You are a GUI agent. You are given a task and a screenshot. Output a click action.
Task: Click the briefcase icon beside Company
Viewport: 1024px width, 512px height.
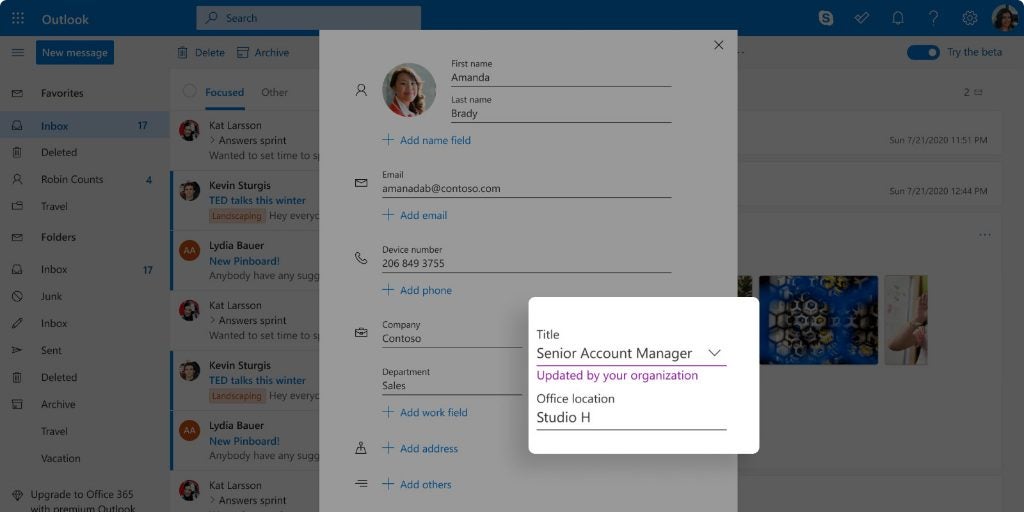(x=361, y=333)
